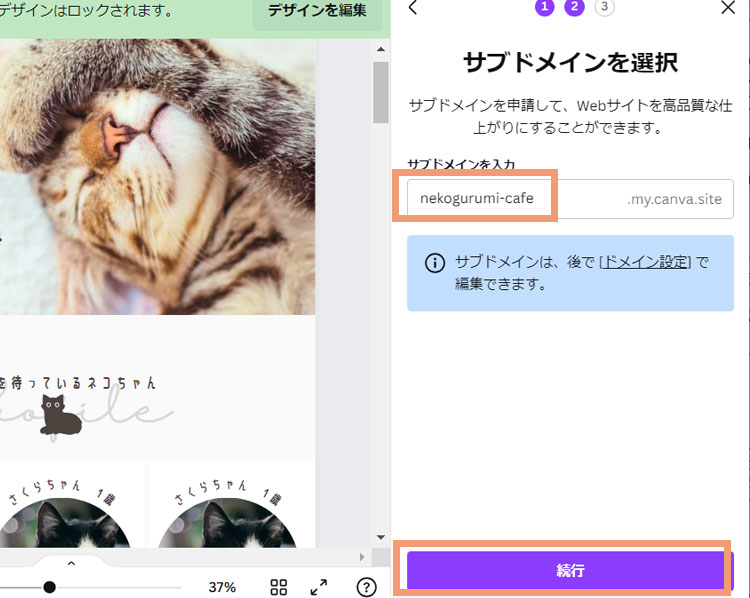Click the subdomain input field nekogurumi-cafe
The height and width of the screenshot is (598, 750).
(x=570, y=199)
